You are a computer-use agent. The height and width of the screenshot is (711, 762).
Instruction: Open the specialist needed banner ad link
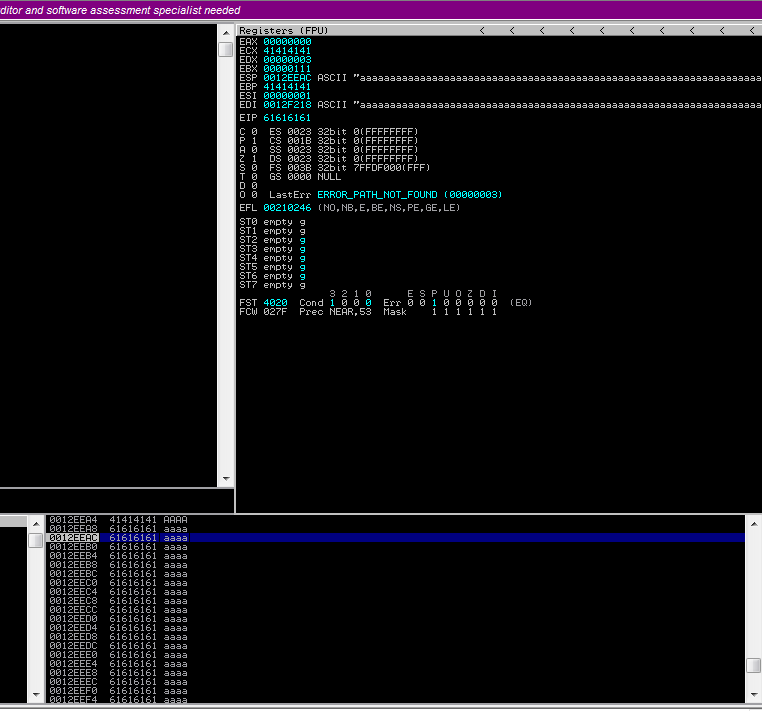point(120,10)
